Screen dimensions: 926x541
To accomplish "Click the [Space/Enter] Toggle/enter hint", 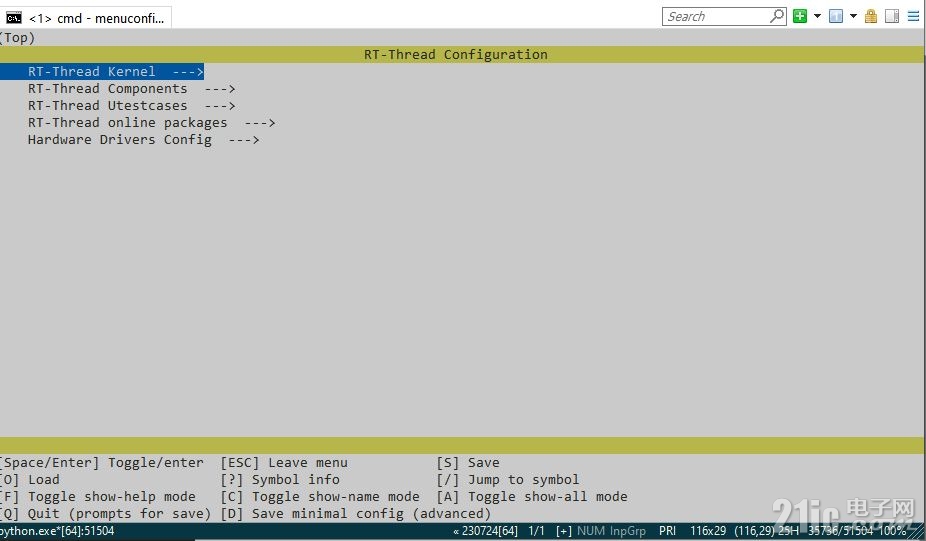I will 102,462.
